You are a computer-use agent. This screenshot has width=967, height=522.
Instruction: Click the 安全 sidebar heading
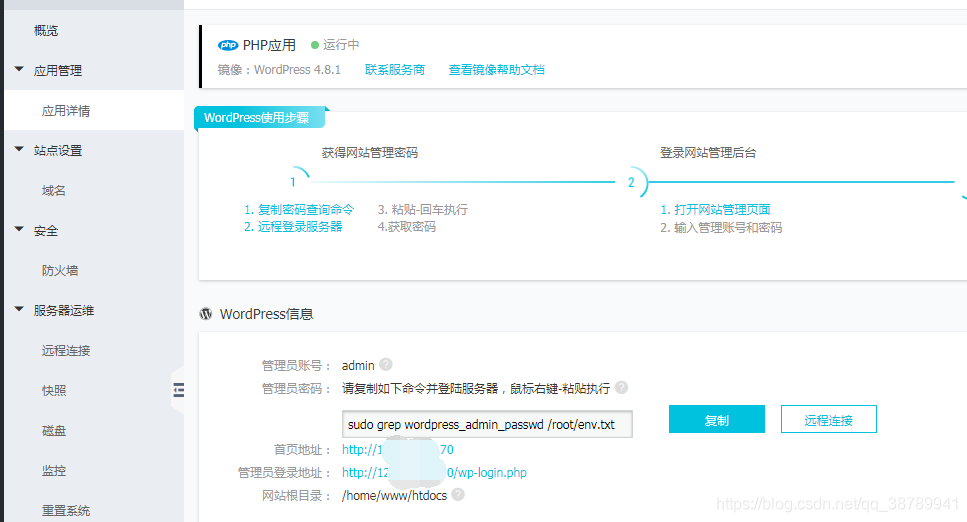coord(46,231)
